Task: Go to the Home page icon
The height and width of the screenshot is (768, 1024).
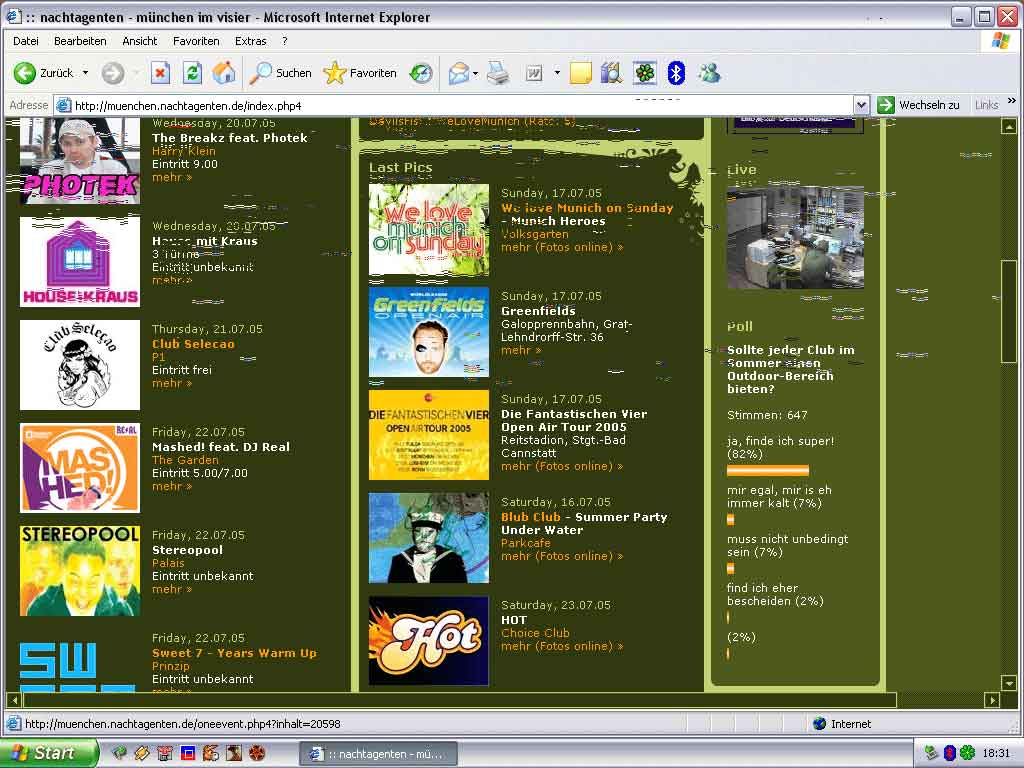Action: 224,73
